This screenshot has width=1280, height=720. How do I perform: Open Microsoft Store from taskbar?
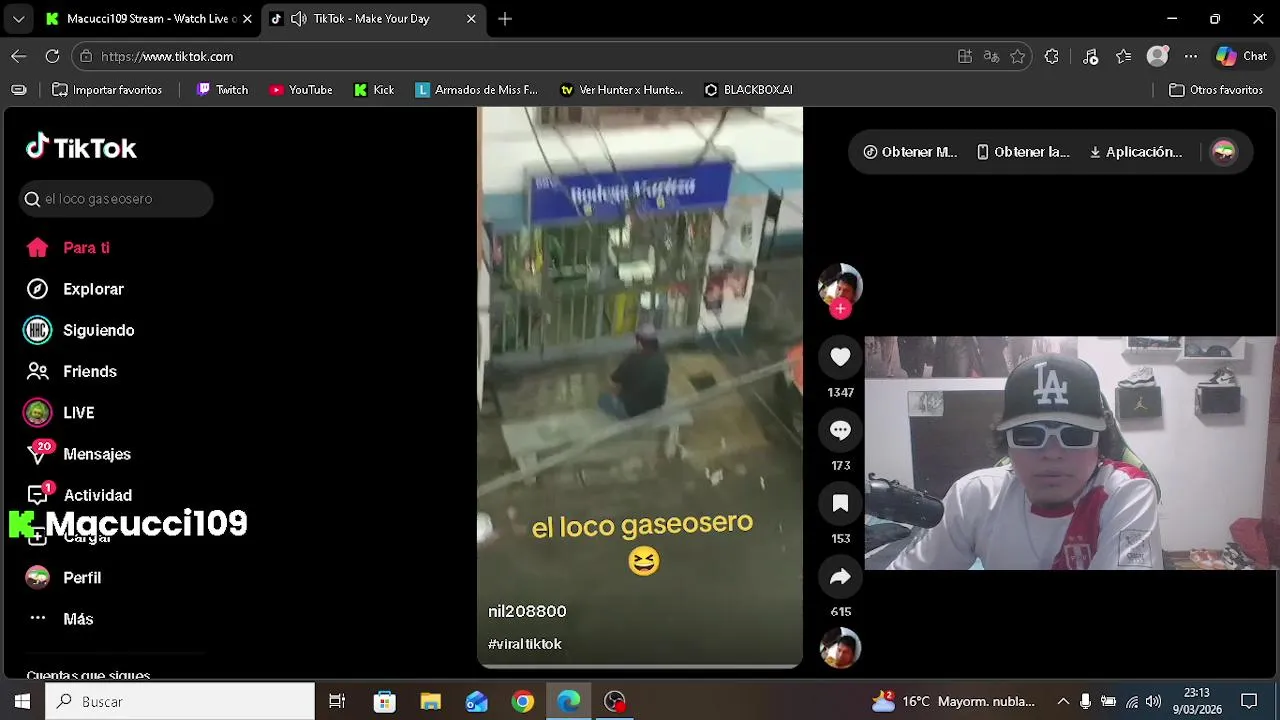tap(384, 701)
